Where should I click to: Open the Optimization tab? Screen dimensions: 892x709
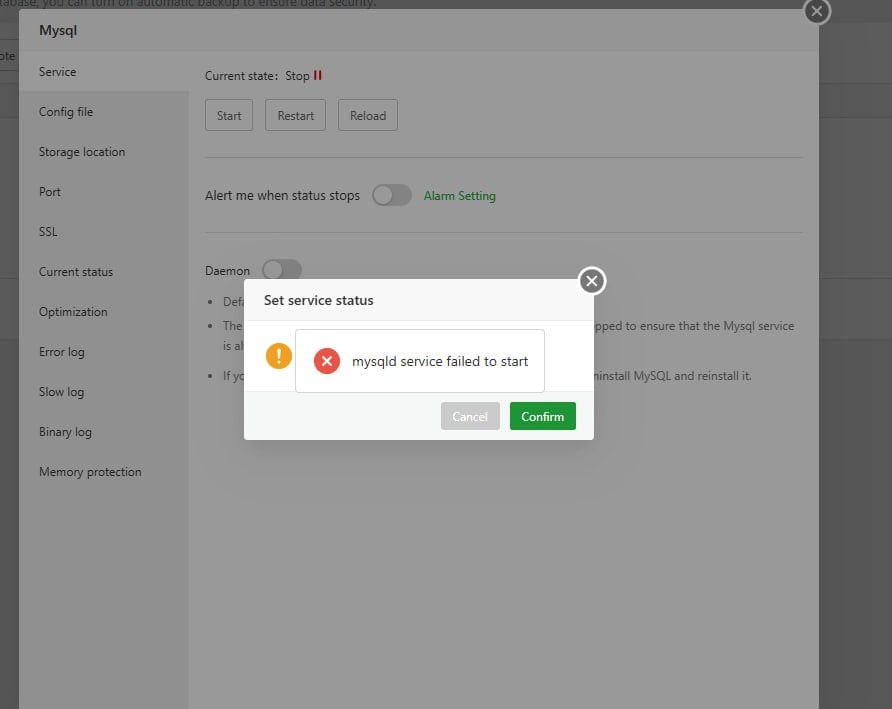point(104,312)
